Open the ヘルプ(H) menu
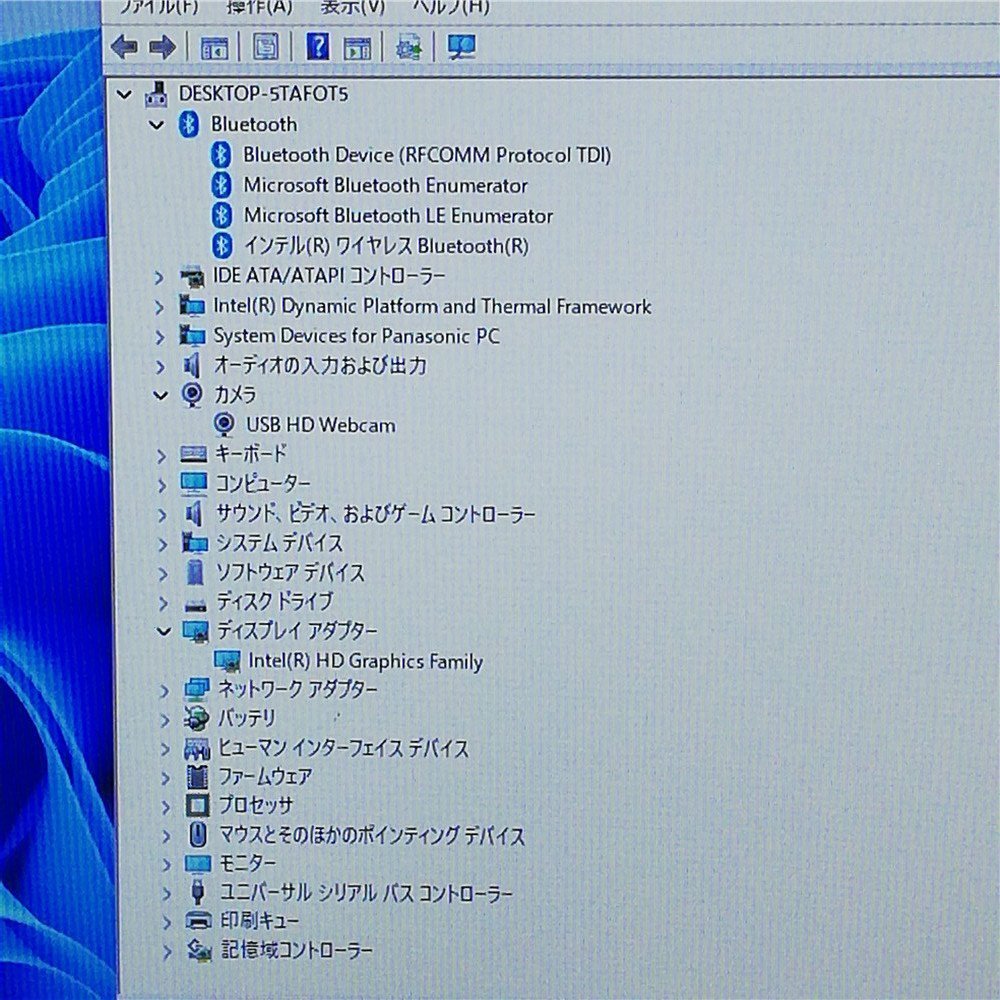This screenshot has height=1000, width=1000. [451, 7]
